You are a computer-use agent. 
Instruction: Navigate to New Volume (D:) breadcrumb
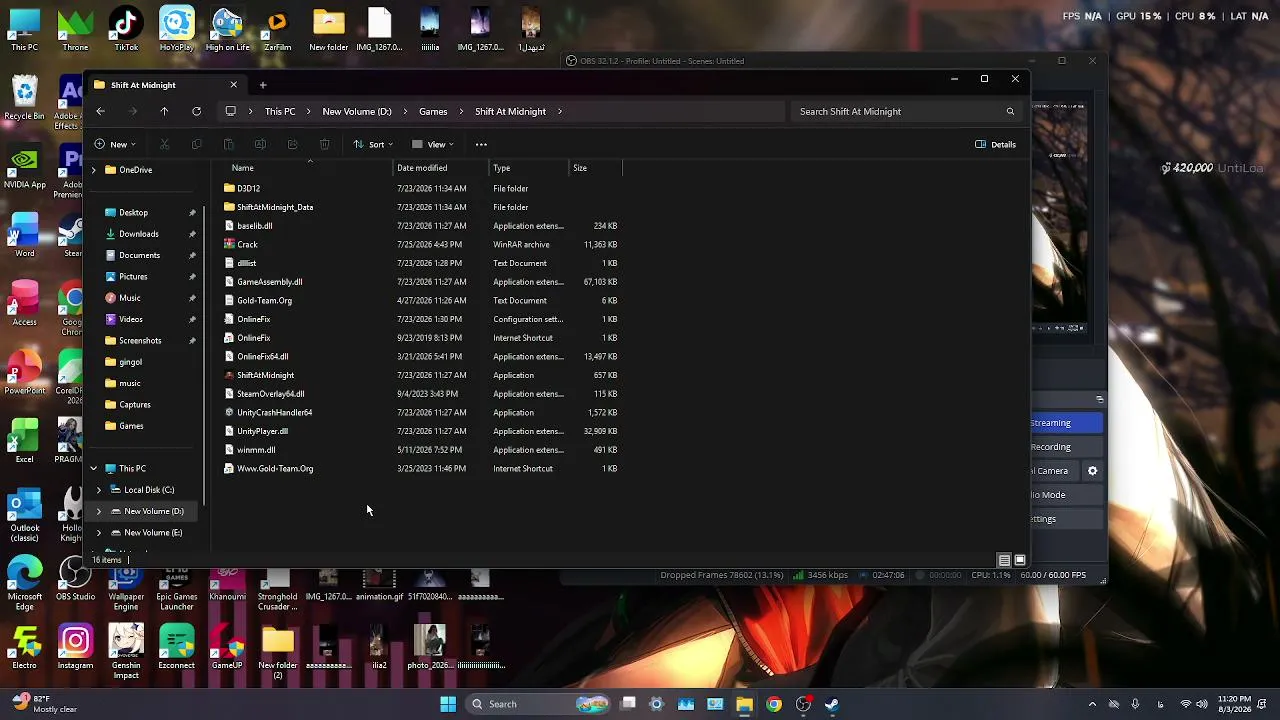357,111
